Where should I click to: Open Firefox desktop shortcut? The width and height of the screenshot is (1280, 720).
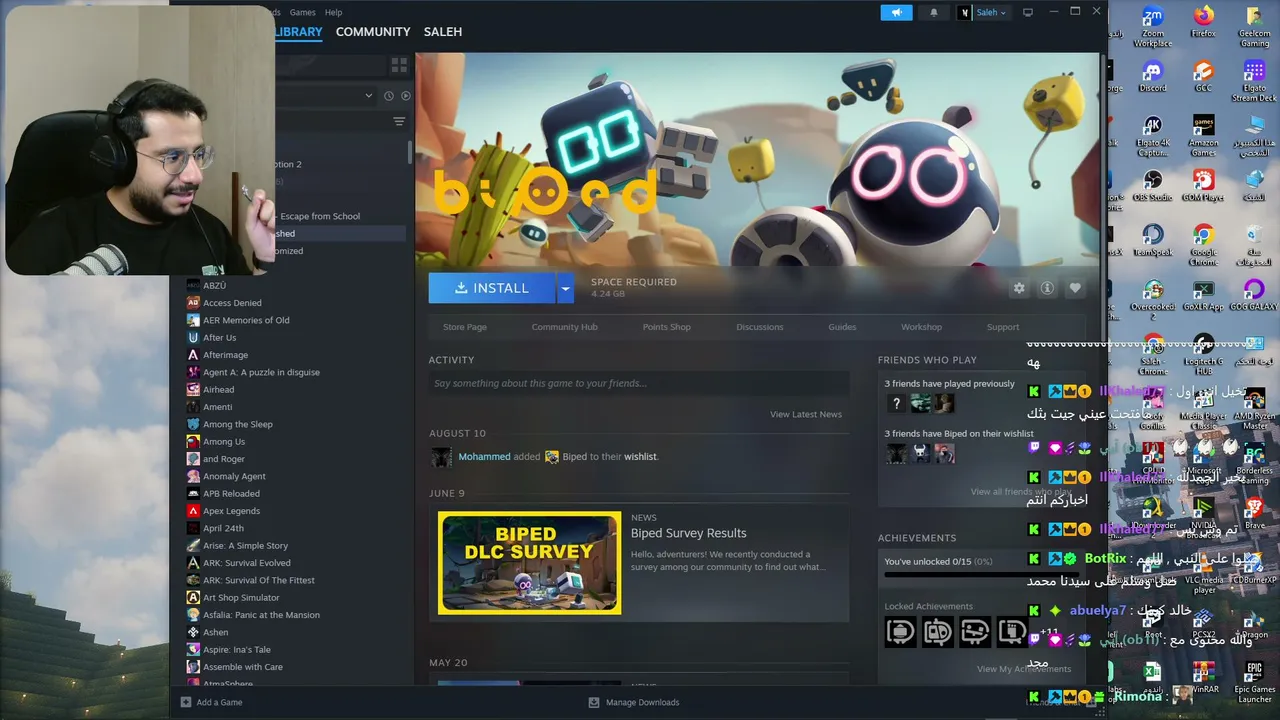point(1203,22)
